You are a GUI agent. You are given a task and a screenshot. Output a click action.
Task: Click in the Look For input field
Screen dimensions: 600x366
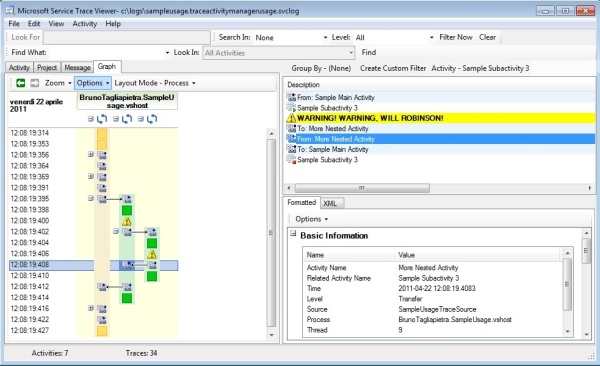click(127, 37)
